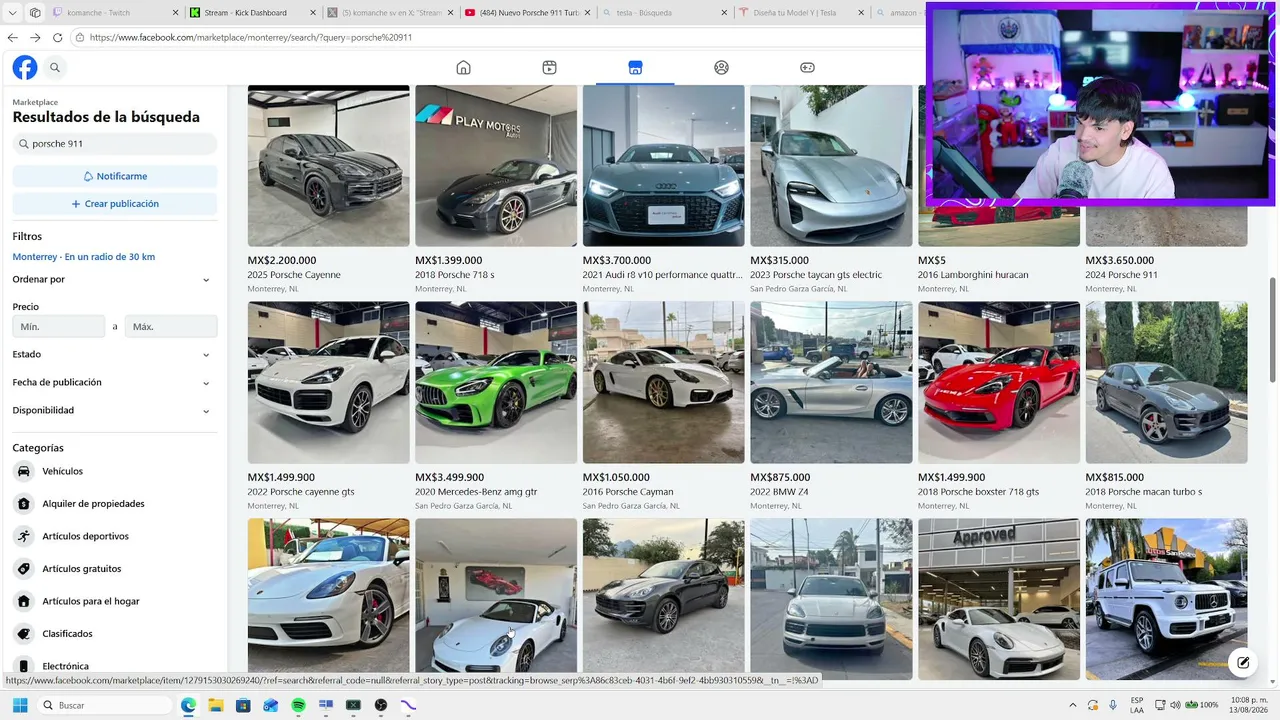Click the Artículos para el hogar icon
Screen dimensions: 1280x720
pos(23,601)
